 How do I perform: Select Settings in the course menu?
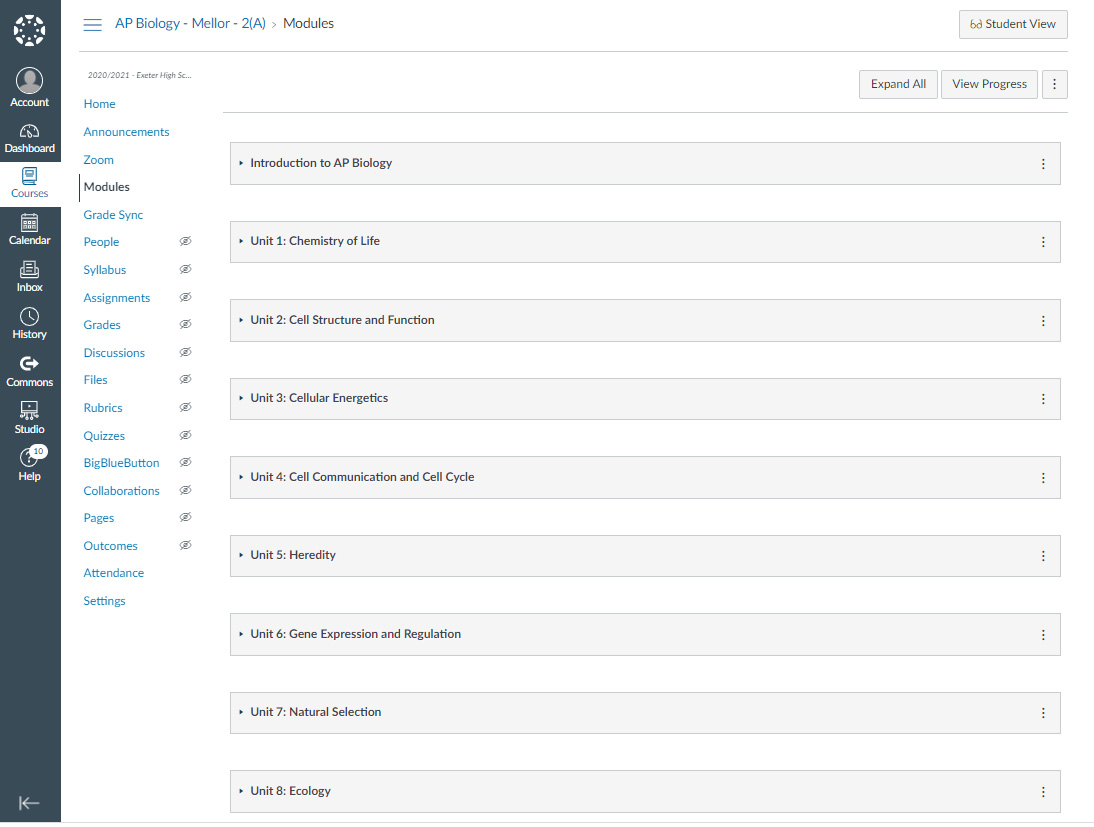(104, 601)
